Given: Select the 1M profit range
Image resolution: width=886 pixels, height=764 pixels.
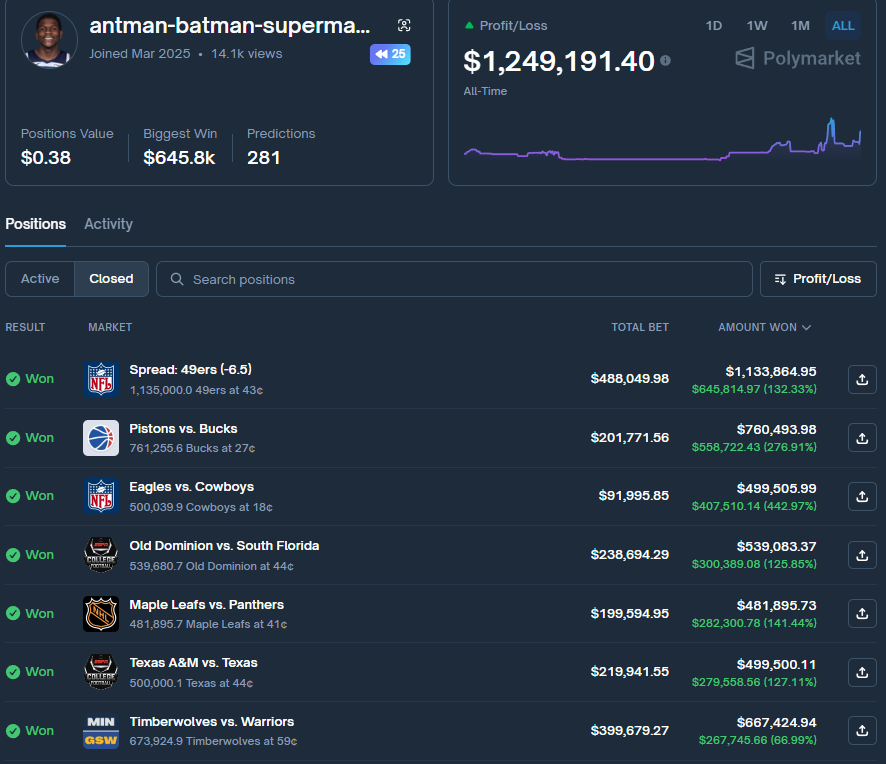Looking at the screenshot, I should tap(800, 25).
